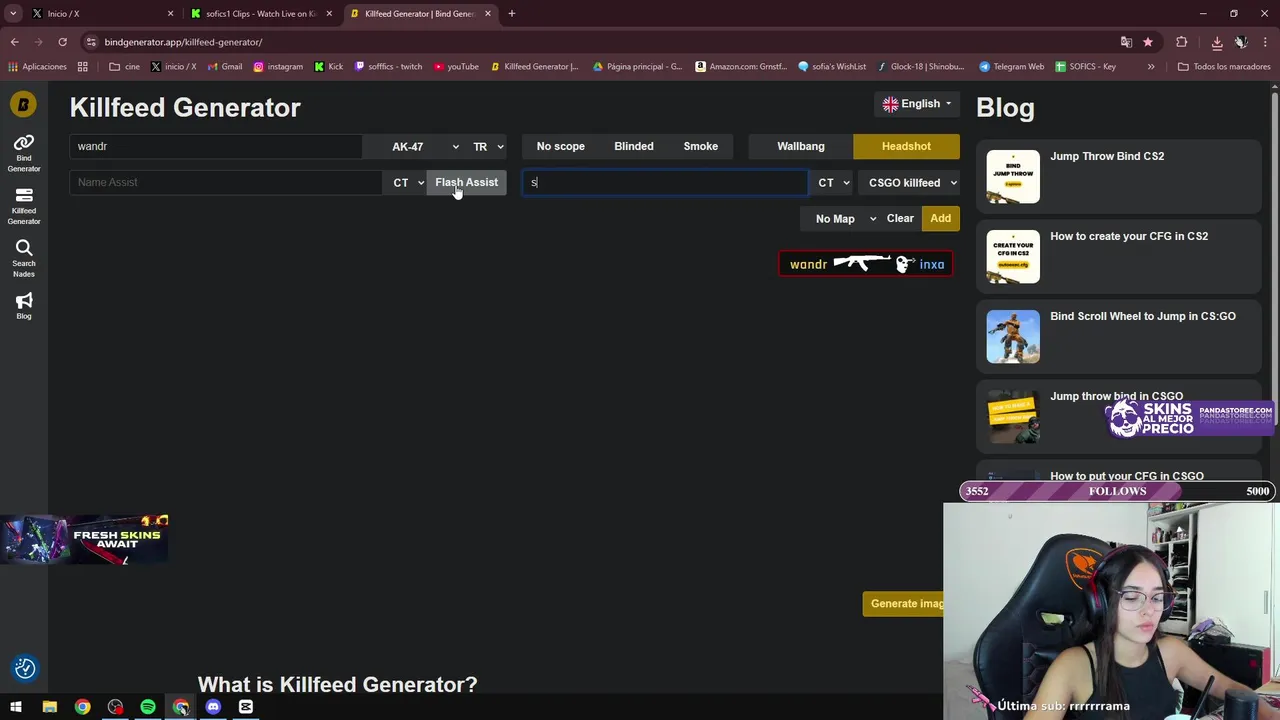The width and height of the screenshot is (1280, 720).
Task: Translate this page icon in address bar
Action: [x=1126, y=42]
